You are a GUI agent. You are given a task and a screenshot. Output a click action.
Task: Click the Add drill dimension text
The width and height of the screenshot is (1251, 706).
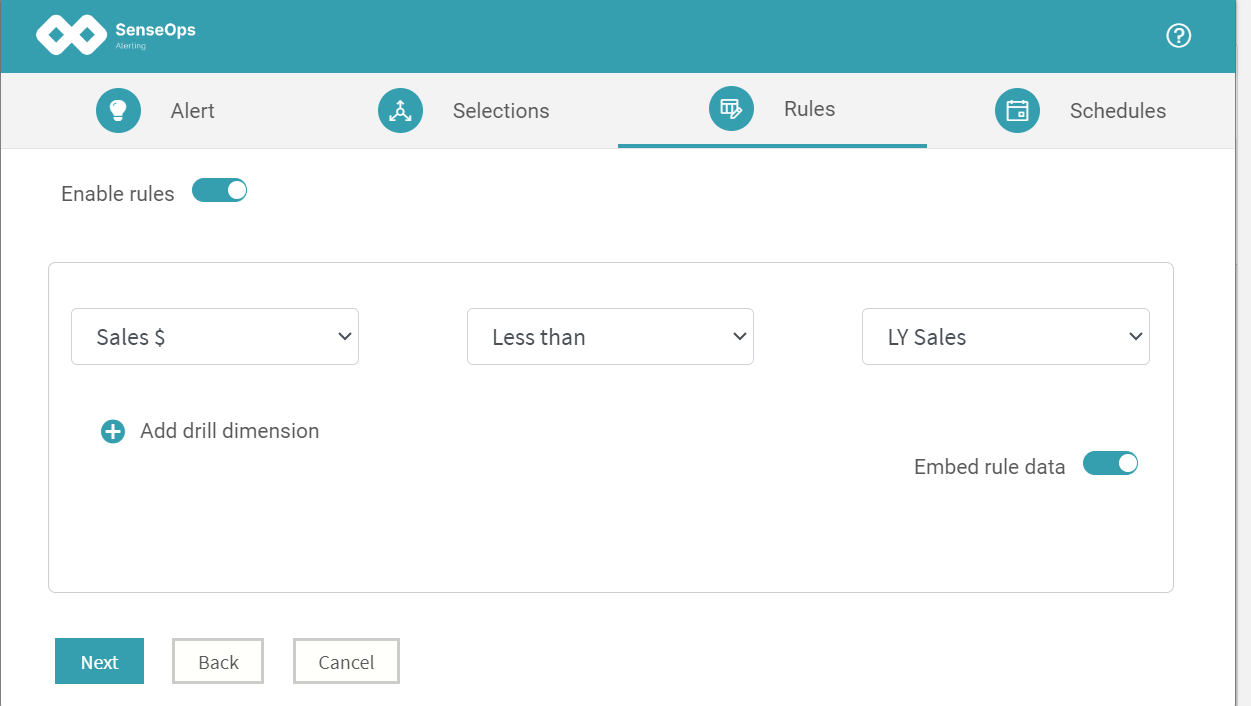[x=229, y=431]
